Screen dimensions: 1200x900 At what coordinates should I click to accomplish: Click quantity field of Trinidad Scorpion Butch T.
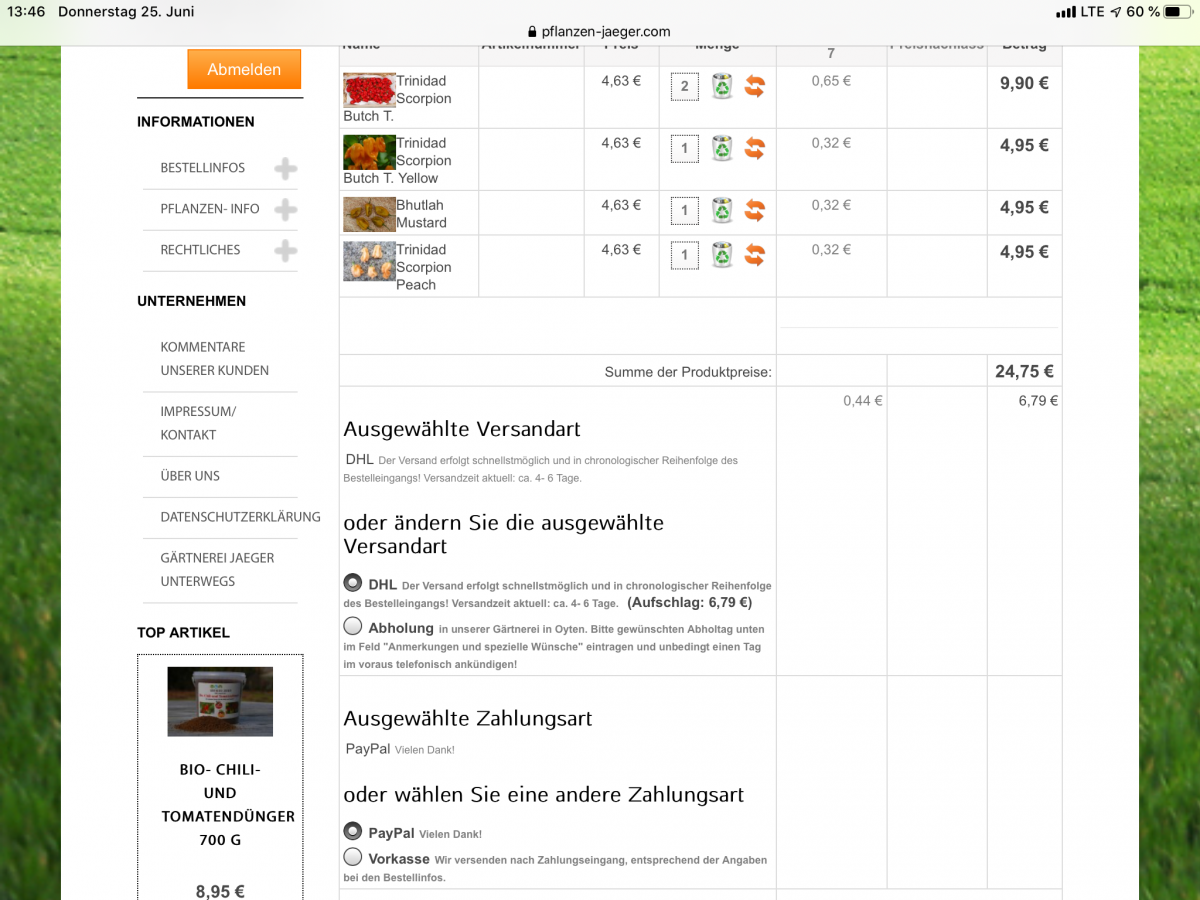[685, 87]
